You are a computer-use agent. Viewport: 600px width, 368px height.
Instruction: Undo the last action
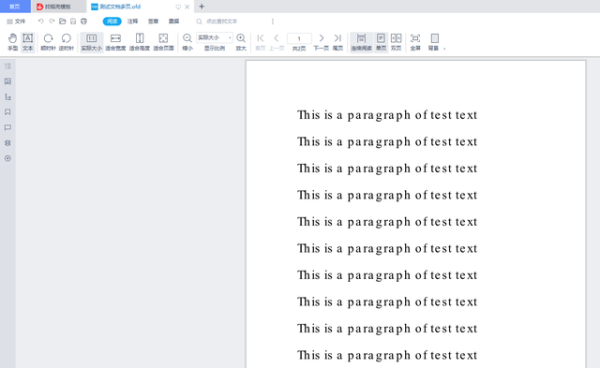pos(41,21)
